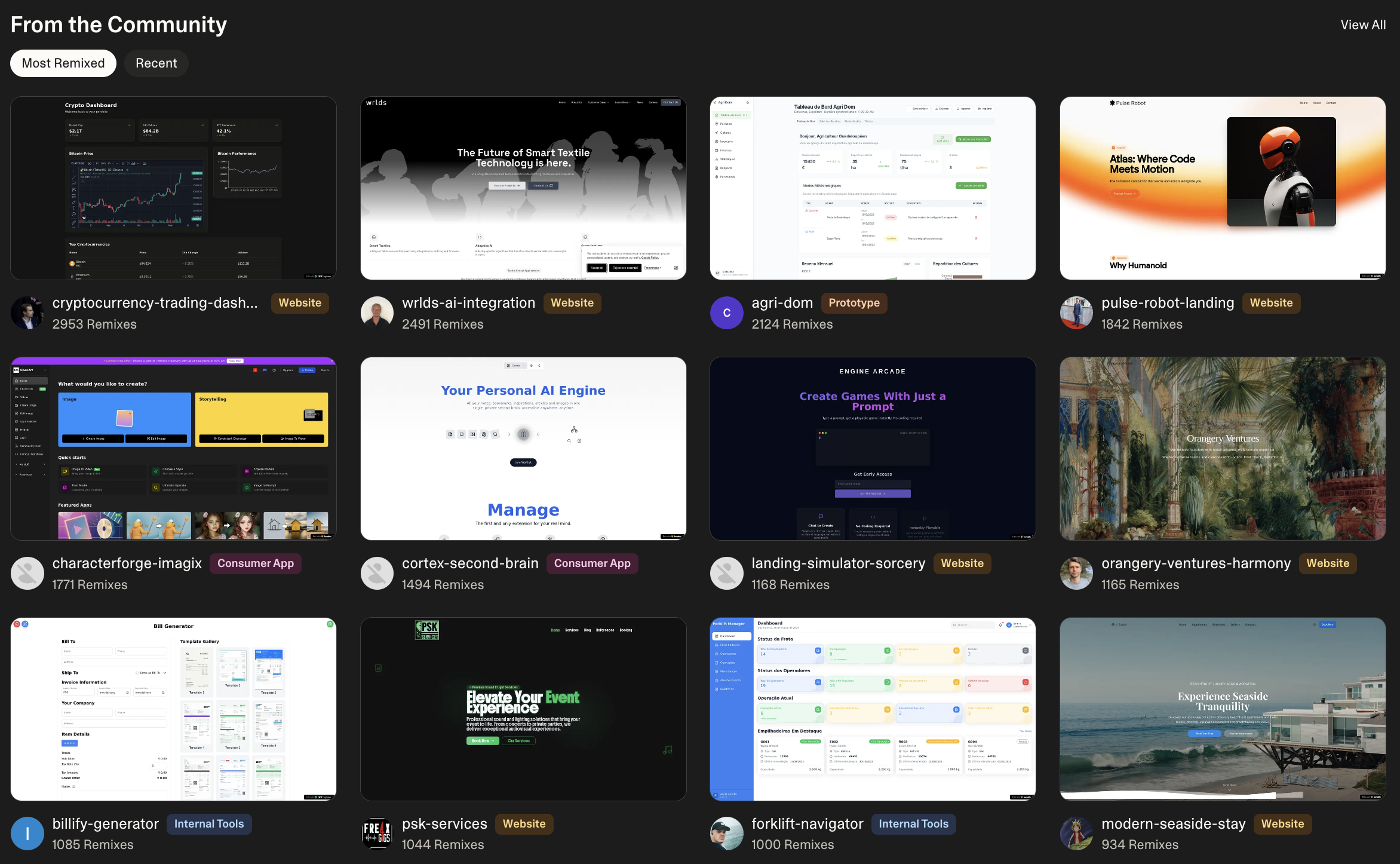Click agri-dom purple 'C' avatar

click(x=726, y=313)
